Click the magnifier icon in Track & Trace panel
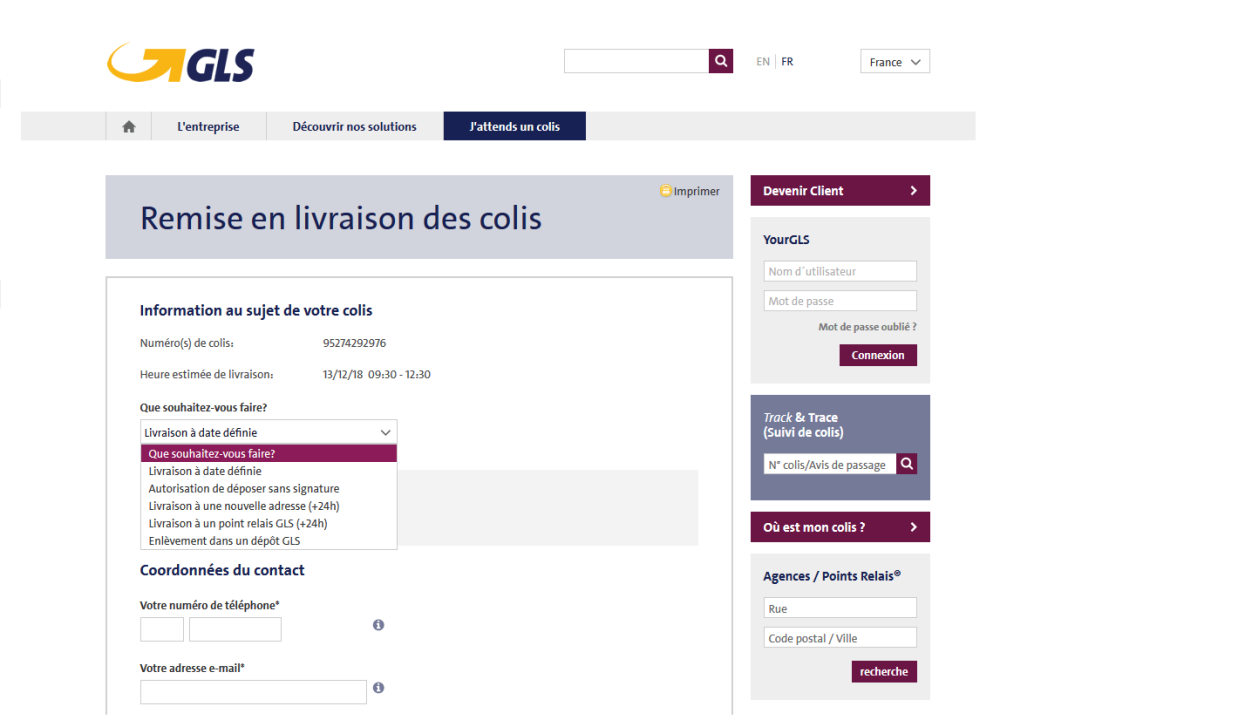The image size is (1245, 720). point(906,464)
